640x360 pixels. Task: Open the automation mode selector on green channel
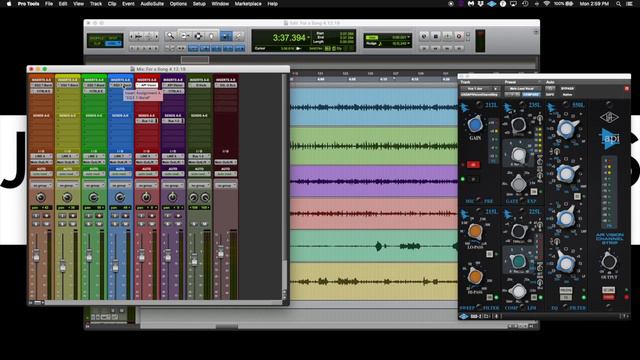[94, 174]
